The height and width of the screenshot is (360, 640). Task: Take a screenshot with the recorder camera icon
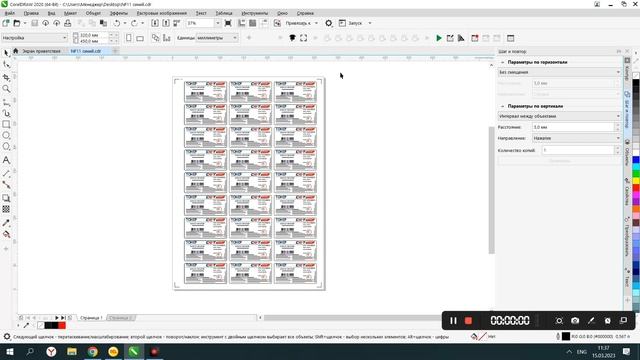tap(575, 321)
